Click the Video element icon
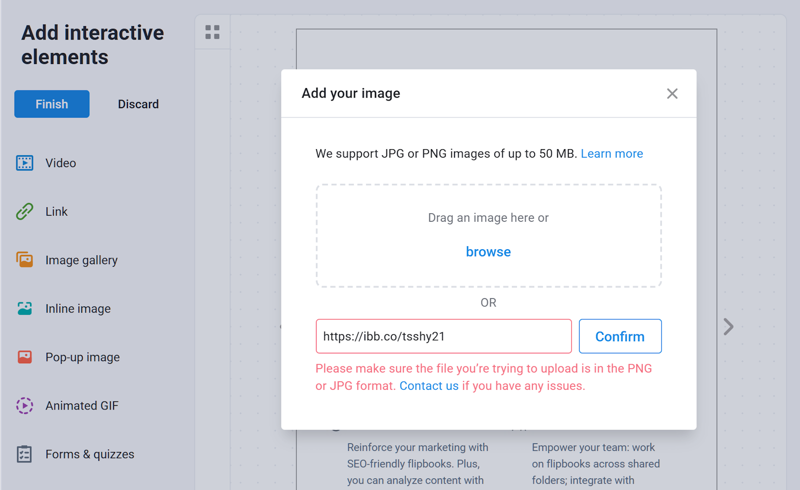800x490 pixels. [24, 163]
